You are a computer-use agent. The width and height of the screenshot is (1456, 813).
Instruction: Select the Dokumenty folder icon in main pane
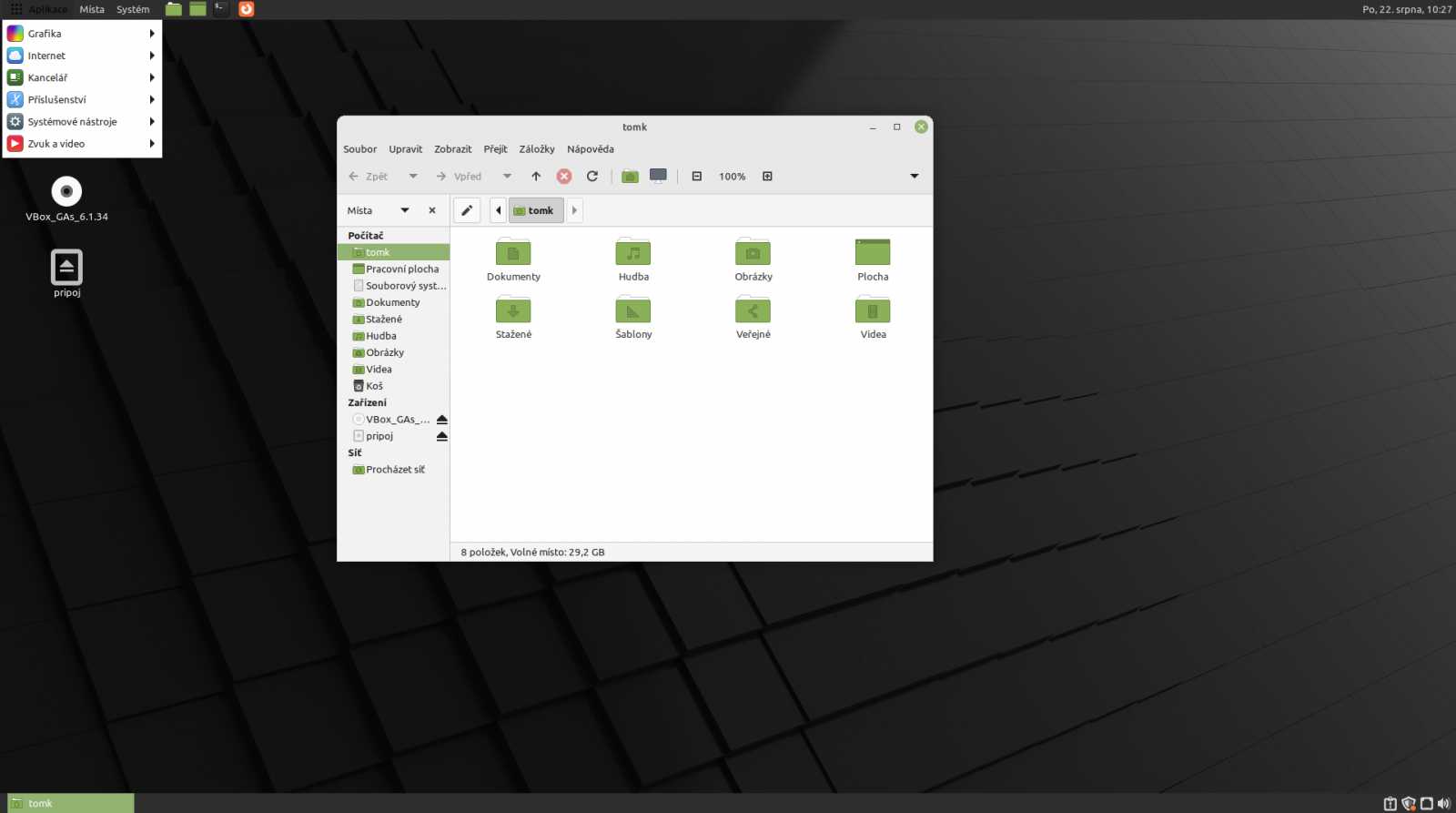(x=513, y=252)
